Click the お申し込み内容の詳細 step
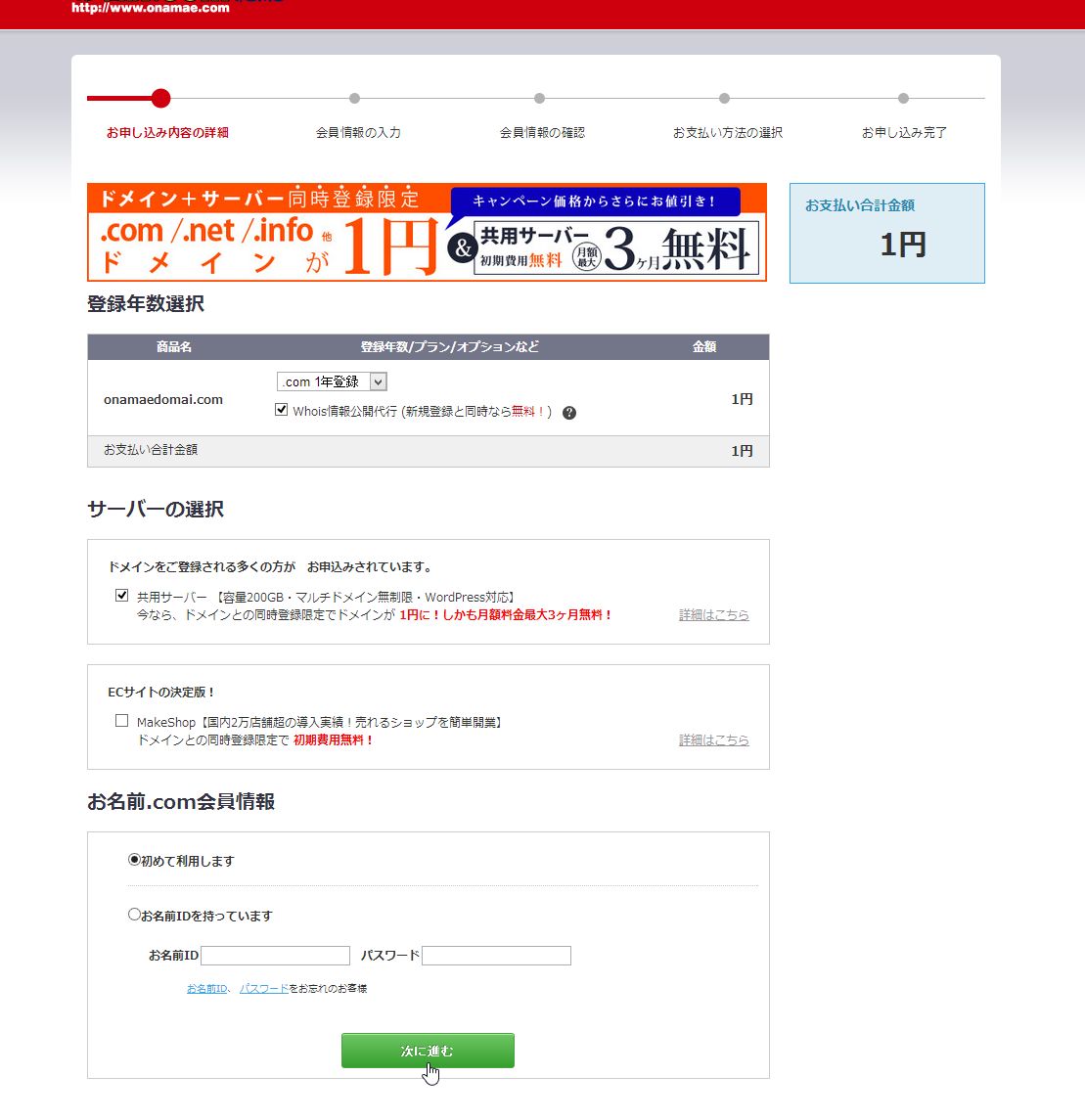Viewport: 1085px width, 1120px height. point(167,133)
